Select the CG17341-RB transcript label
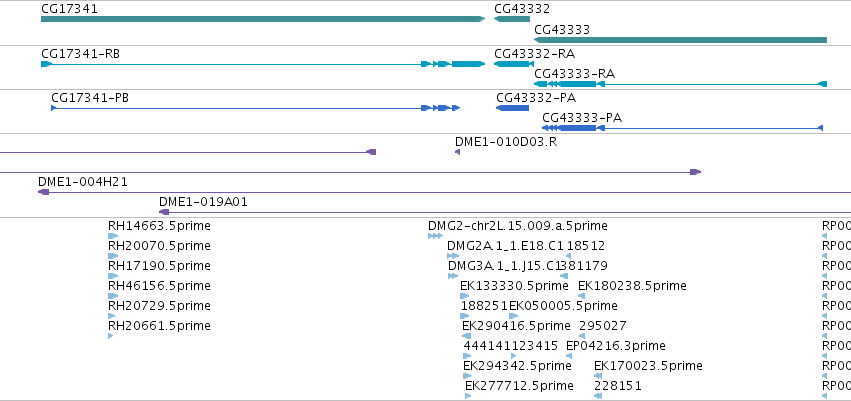This screenshot has height=401, width=851. (81, 54)
